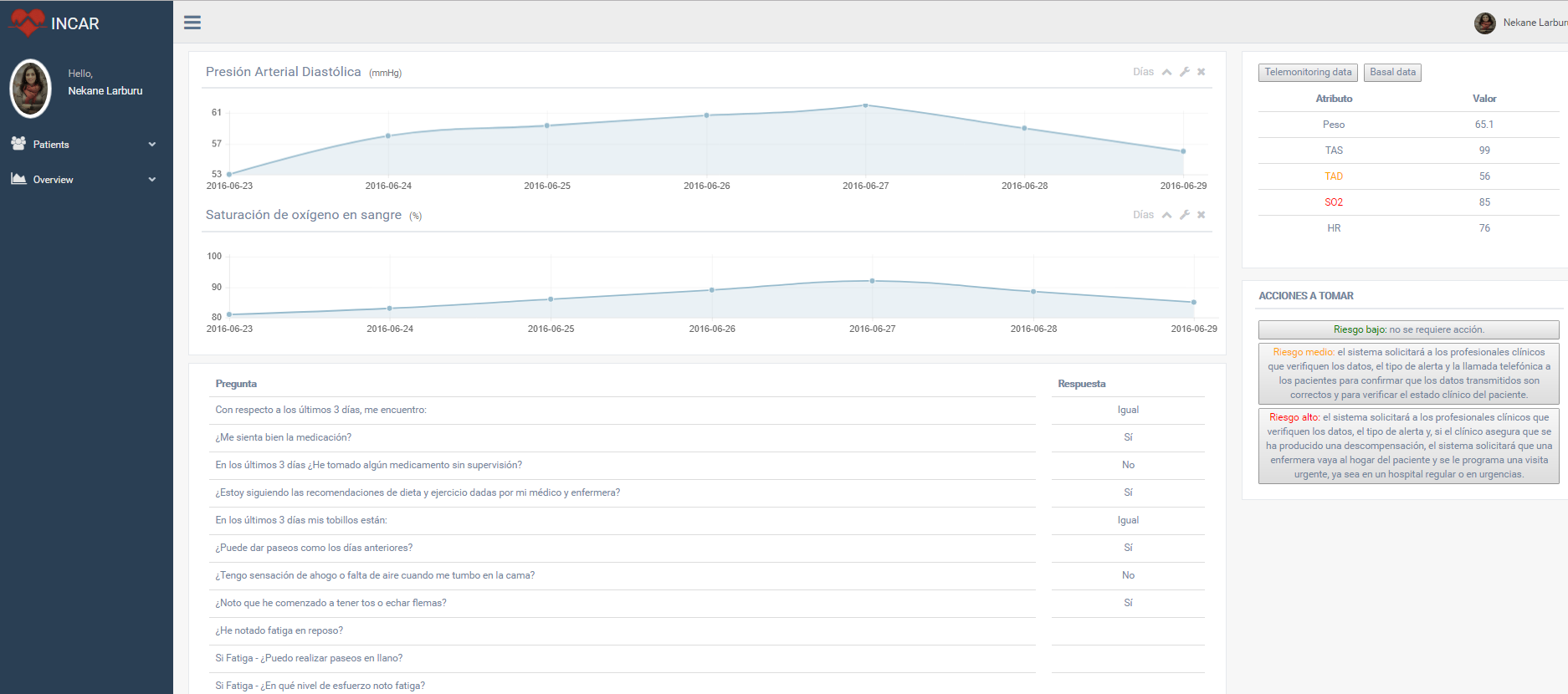Click the Patients users icon in sidebar
Image resolution: width=1568 pixels, height=694 pixels.
18,144
